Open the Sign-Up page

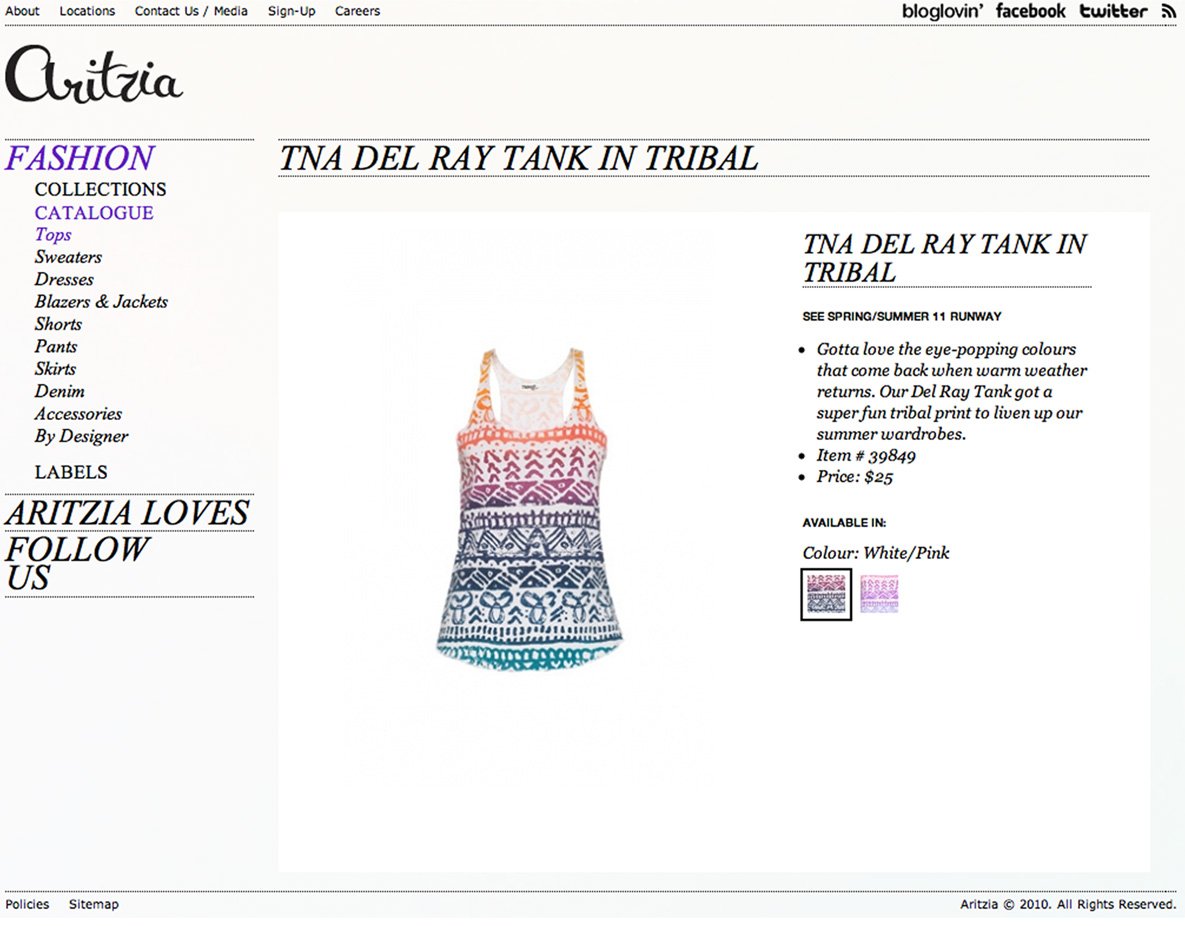292,11
